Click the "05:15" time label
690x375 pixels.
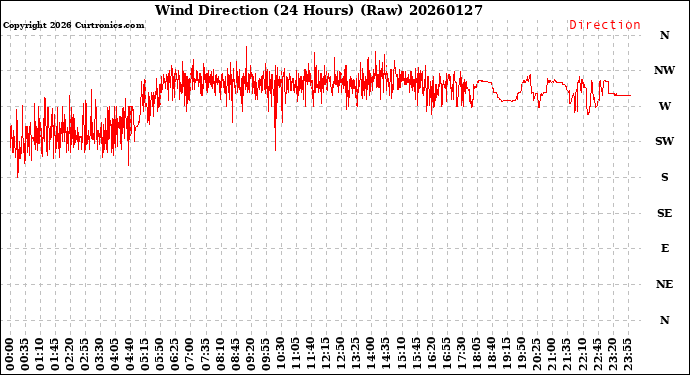click(x=145, y=355)
